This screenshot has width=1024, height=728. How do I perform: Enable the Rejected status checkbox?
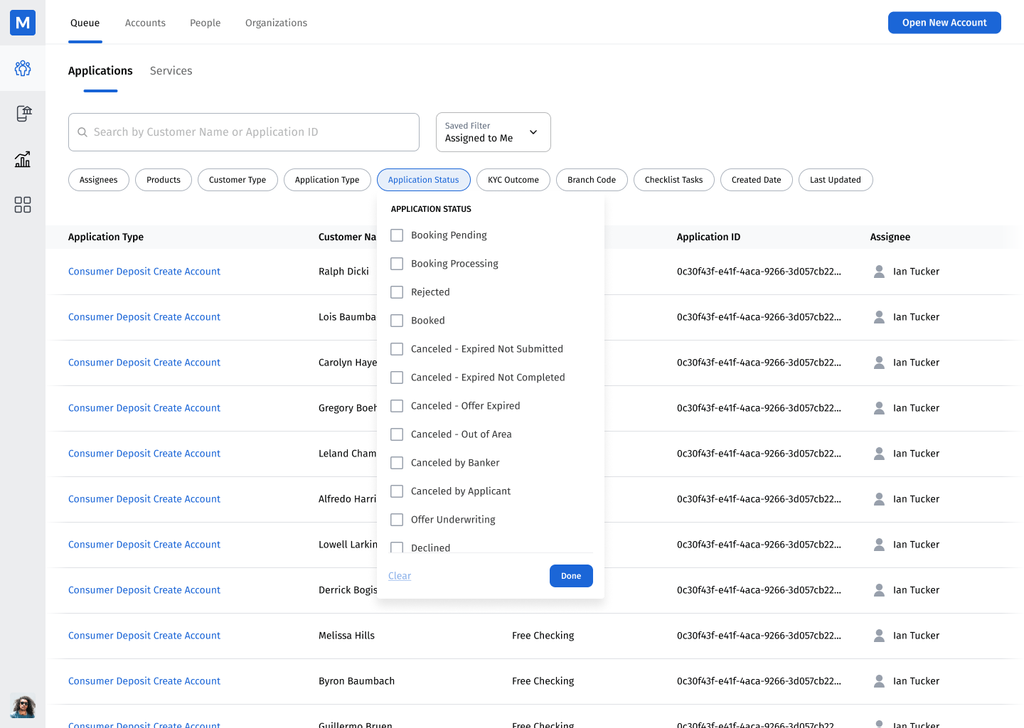(x=397, y=292)
